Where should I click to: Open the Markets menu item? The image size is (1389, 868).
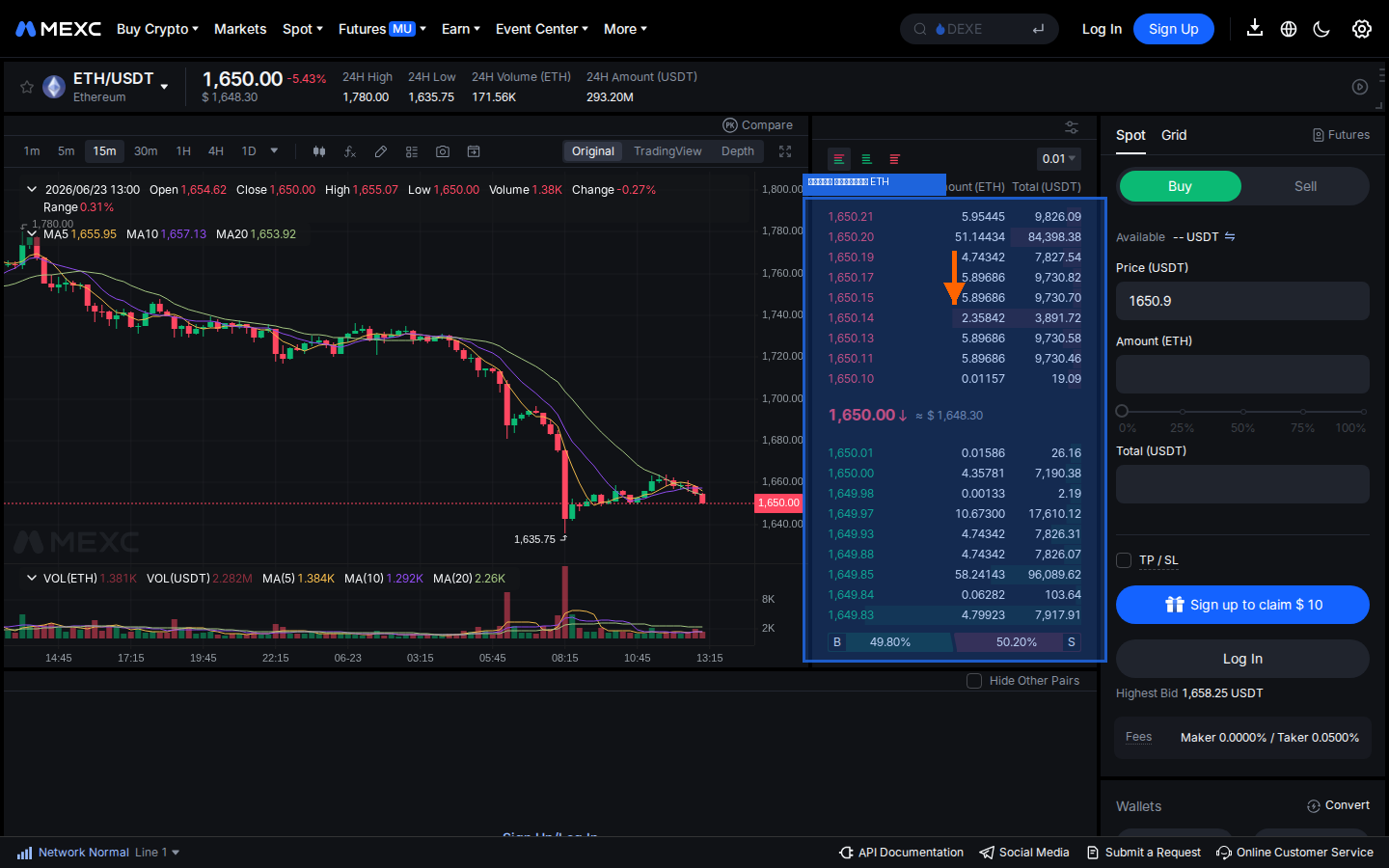tap(240, 29)
